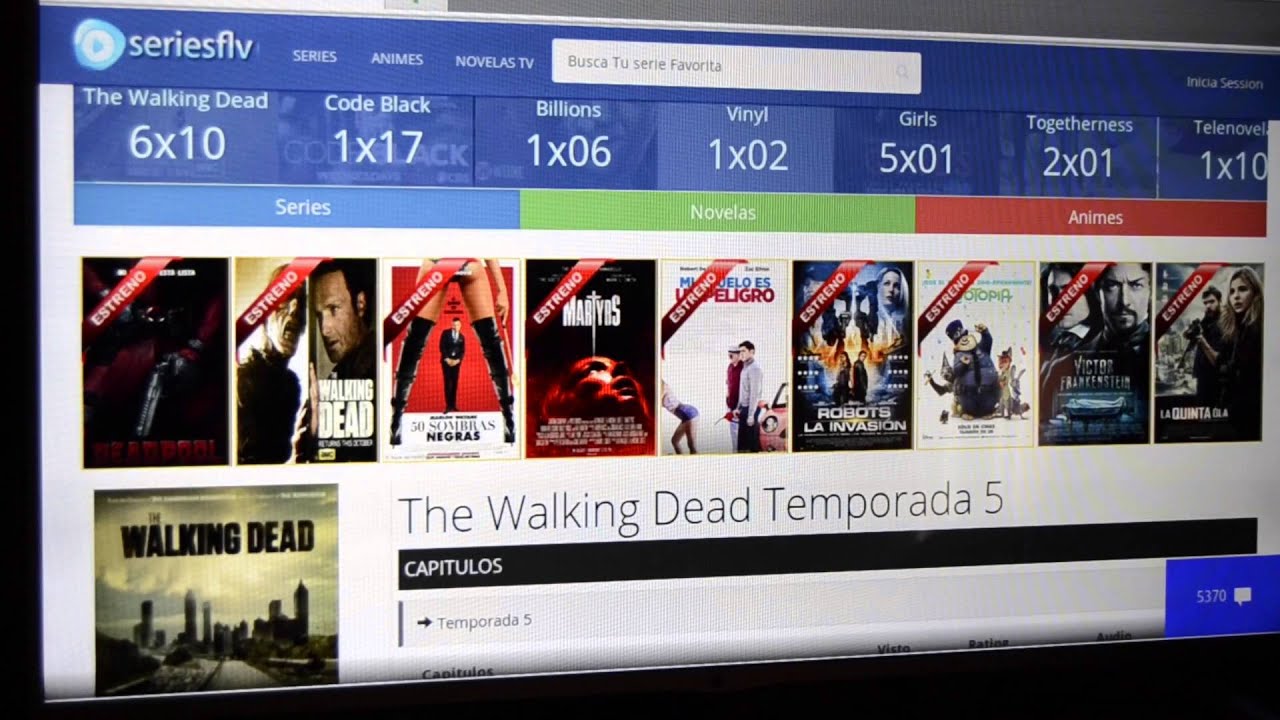This screenshot has height=720, width=1280.
Task: Click the 5370 comments button
Action: [1222, 596]
